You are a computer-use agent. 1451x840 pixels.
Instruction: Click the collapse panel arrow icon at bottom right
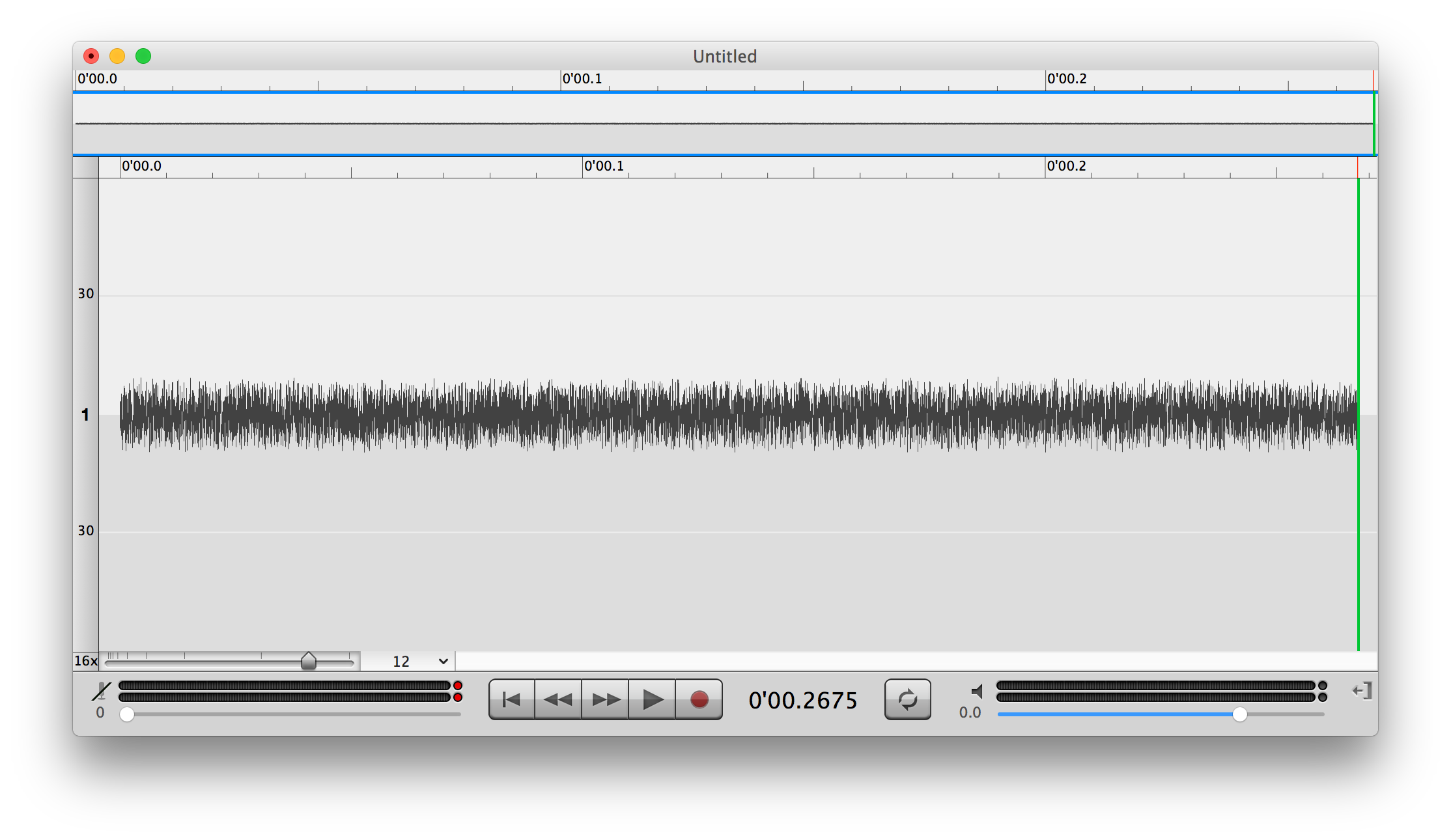pyautogui.click(x=1362, y=691)
